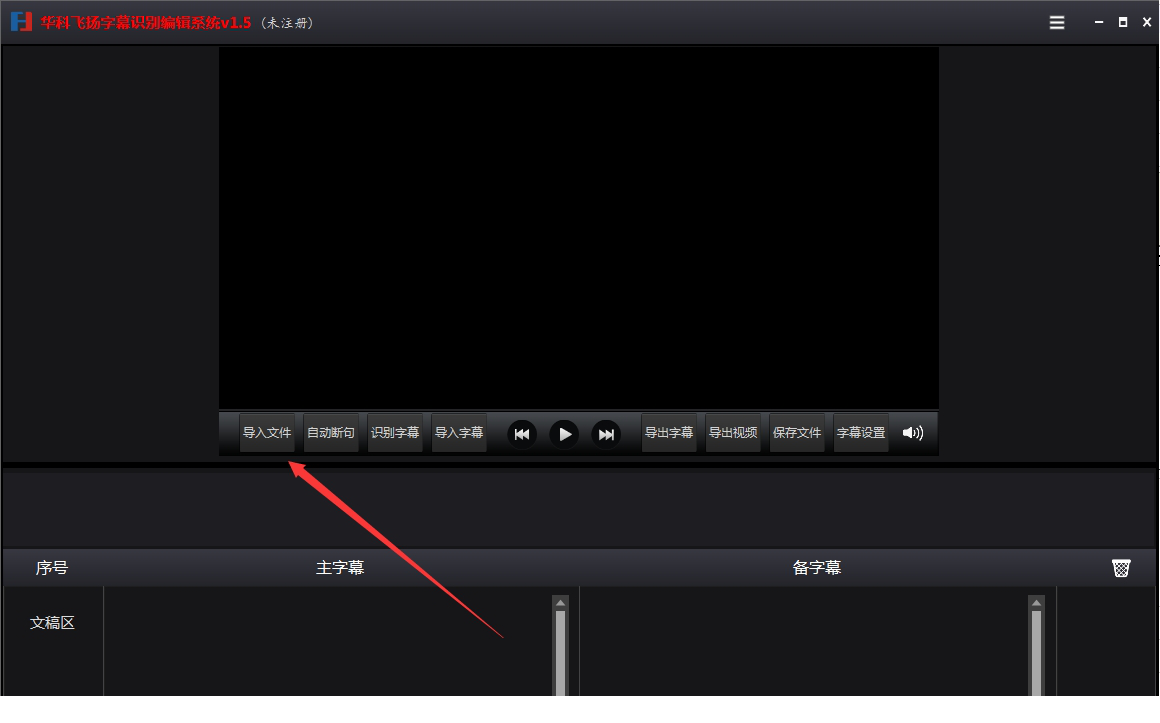Start 识别字幕 subtitle recognition
The height and width of the screenshot is (723, 1160).
[395, 433]
